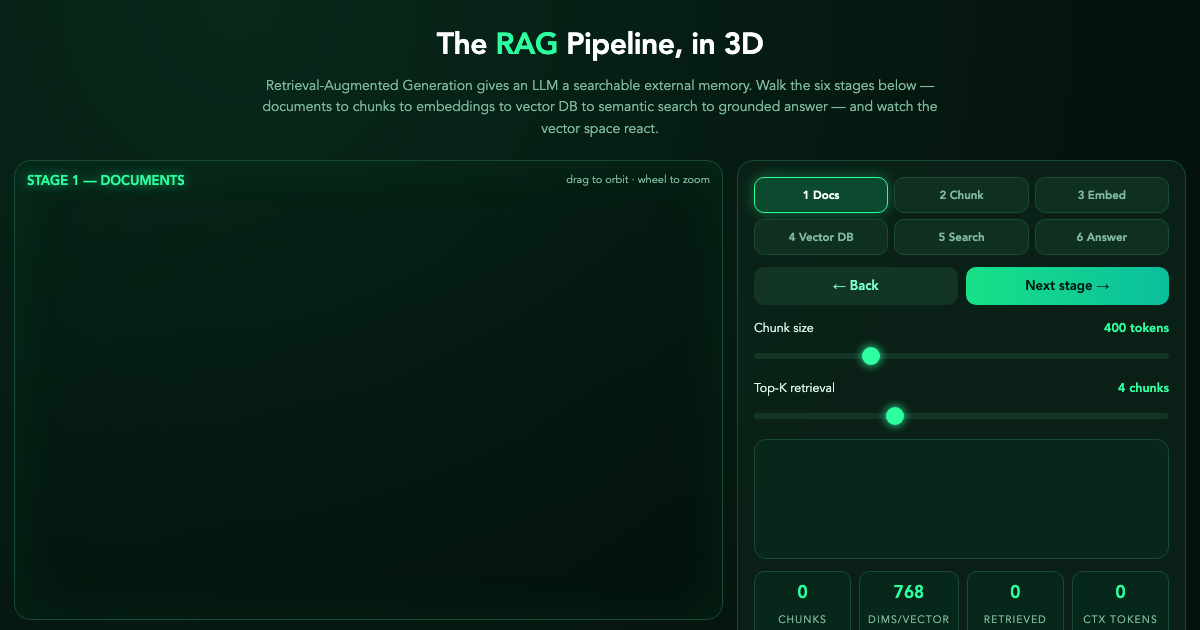This screenshot has width=1200, height=630.
Task: Click the Retrieved stat card
Action: tap(1015, 601)
